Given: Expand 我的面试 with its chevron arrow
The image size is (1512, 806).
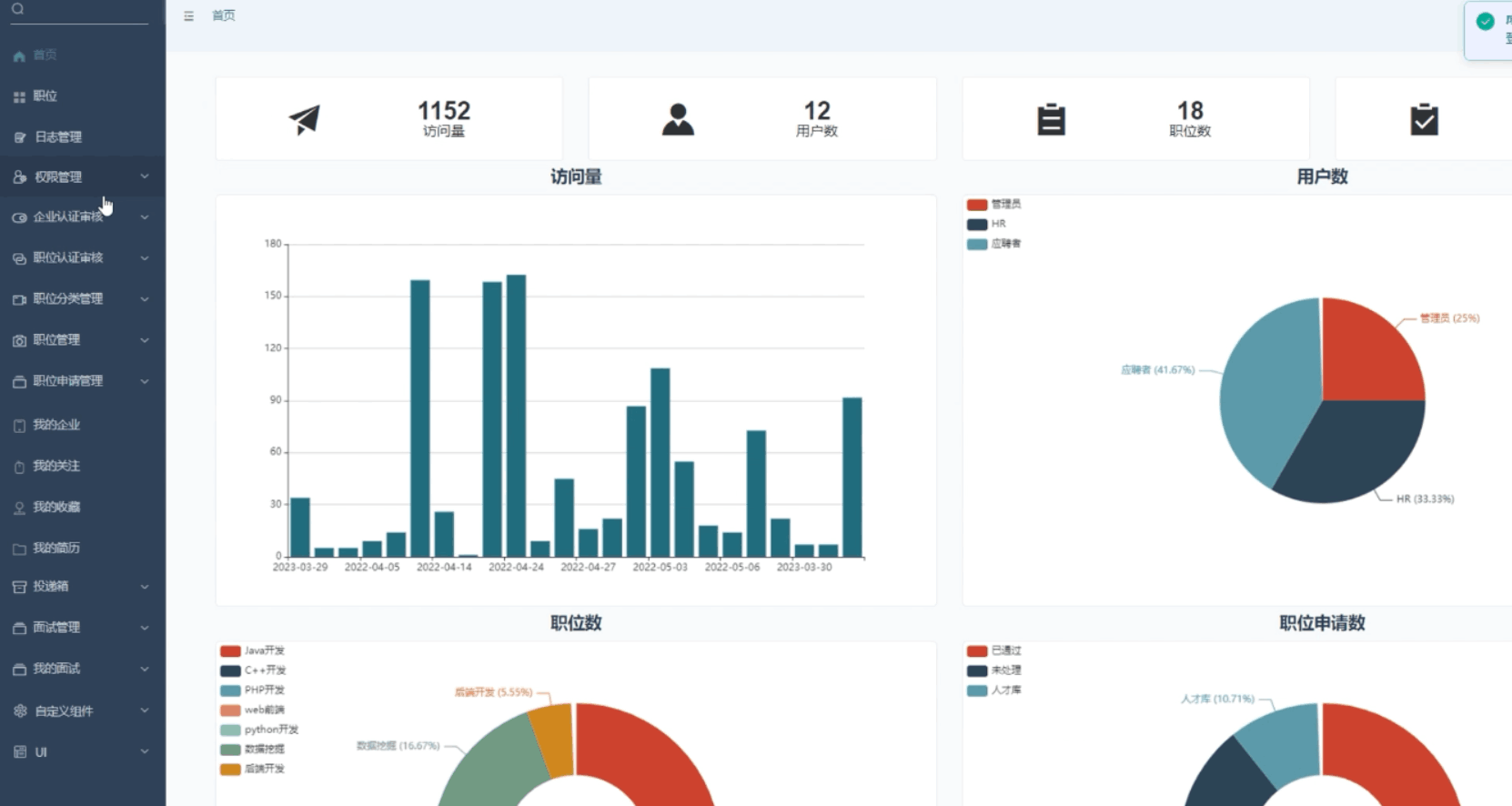Looking at the screenshot, I should coord(145,669).
